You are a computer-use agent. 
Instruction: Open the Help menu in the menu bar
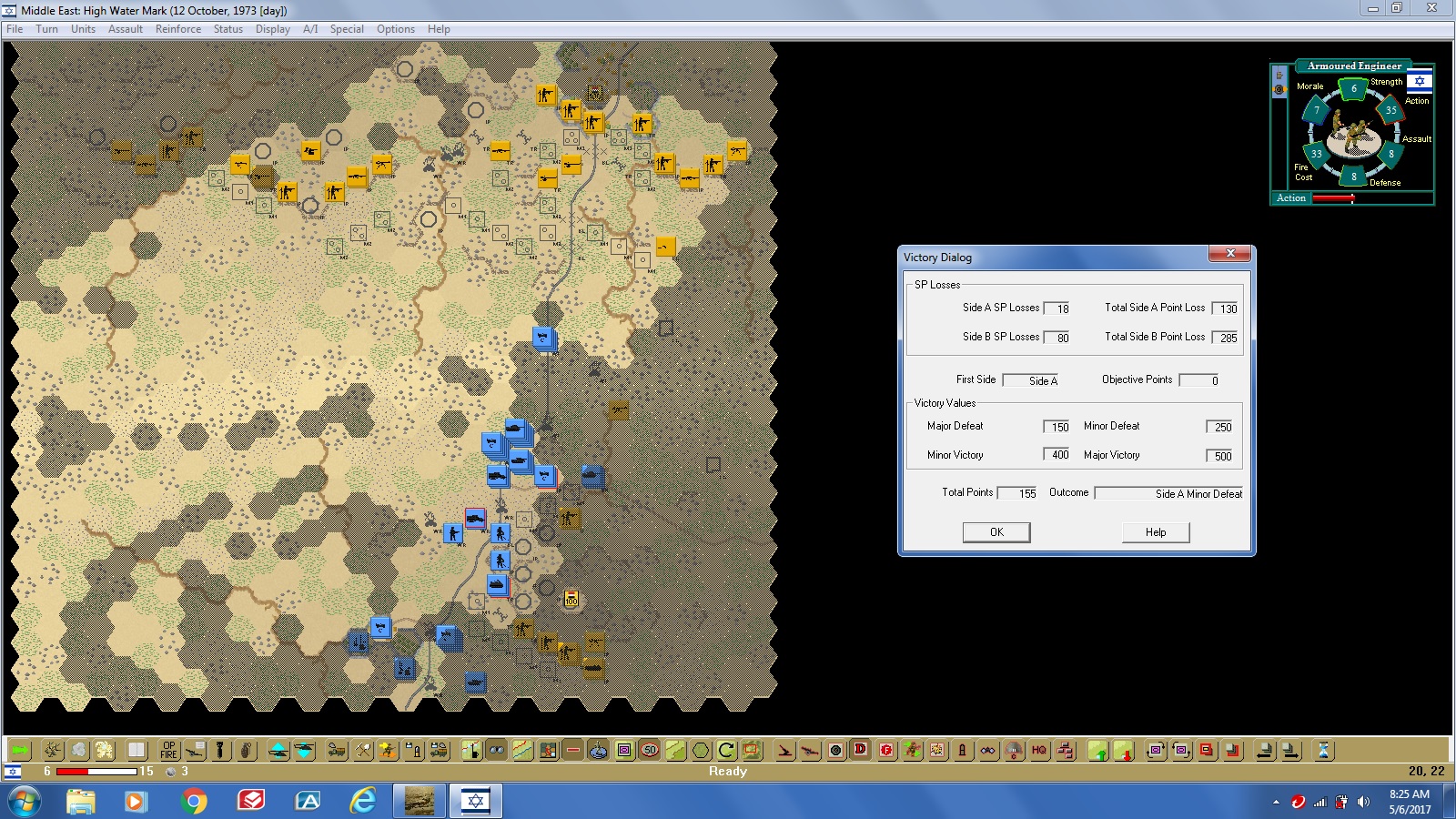pyautogui.click(x=439, y=29)
